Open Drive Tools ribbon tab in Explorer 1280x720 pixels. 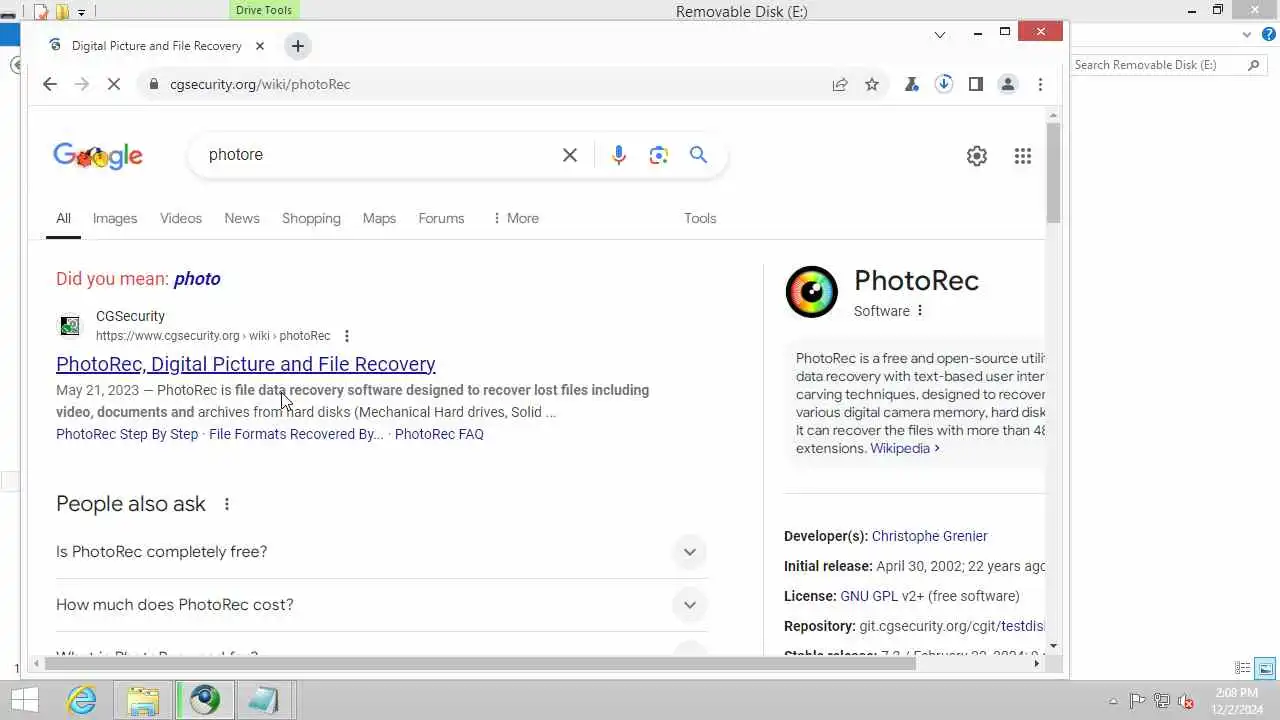click(264, 10)
